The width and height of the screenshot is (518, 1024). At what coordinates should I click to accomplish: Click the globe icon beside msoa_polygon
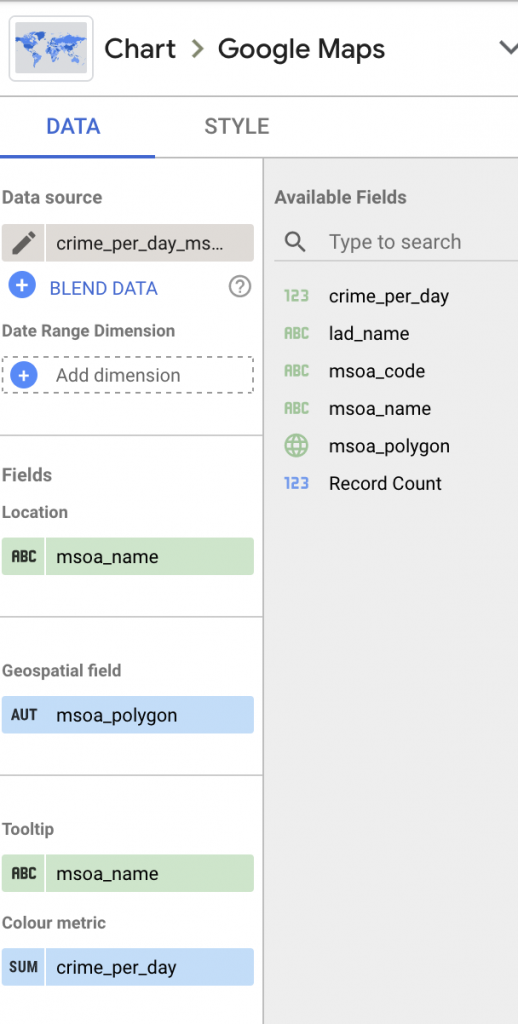tap(296, 446)
